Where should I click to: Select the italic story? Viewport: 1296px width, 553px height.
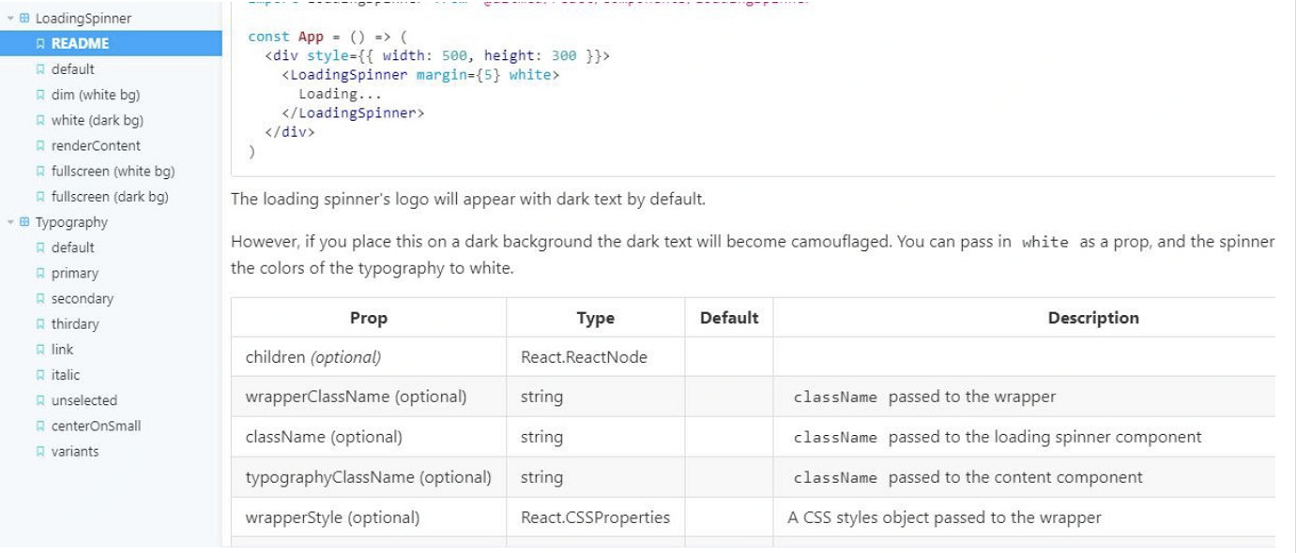[65, 375]
